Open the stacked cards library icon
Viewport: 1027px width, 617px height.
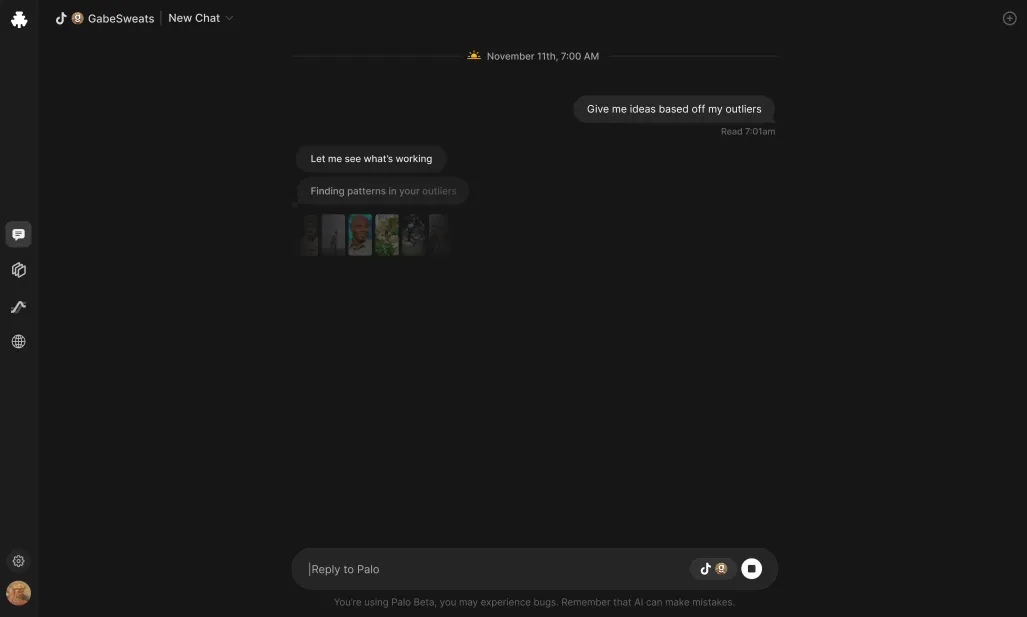(x=18, y=270)
